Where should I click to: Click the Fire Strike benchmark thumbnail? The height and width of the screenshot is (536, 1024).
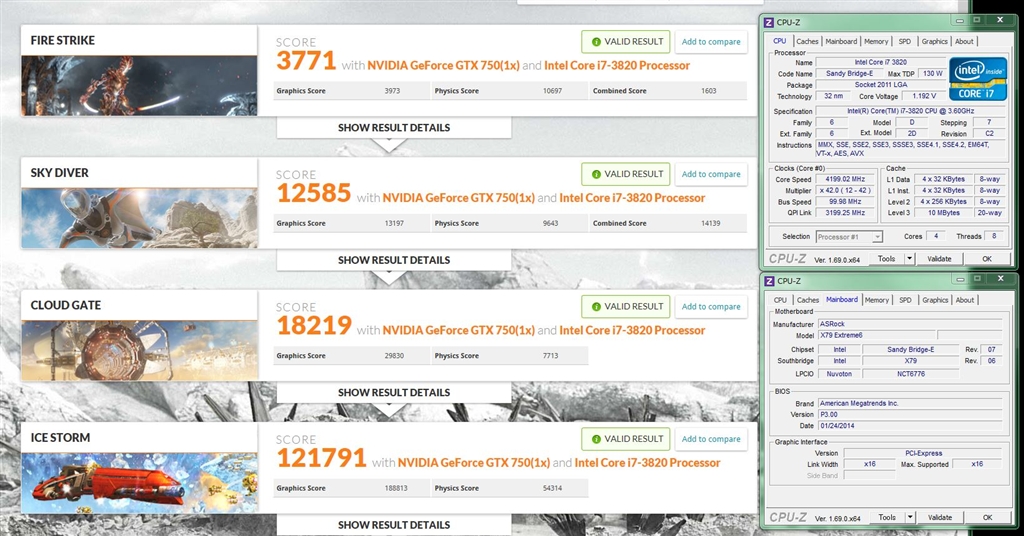(139, 86)
